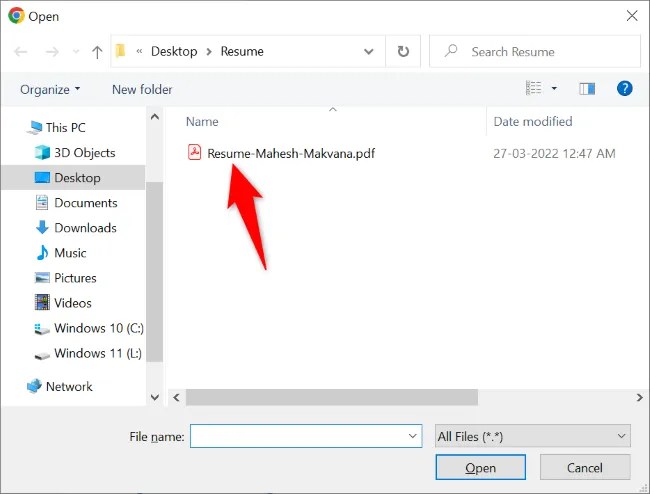Refresh the Resume folder view
Viewport: 650px width, 494px height.
pyautogui.click(x=403, y=51)
